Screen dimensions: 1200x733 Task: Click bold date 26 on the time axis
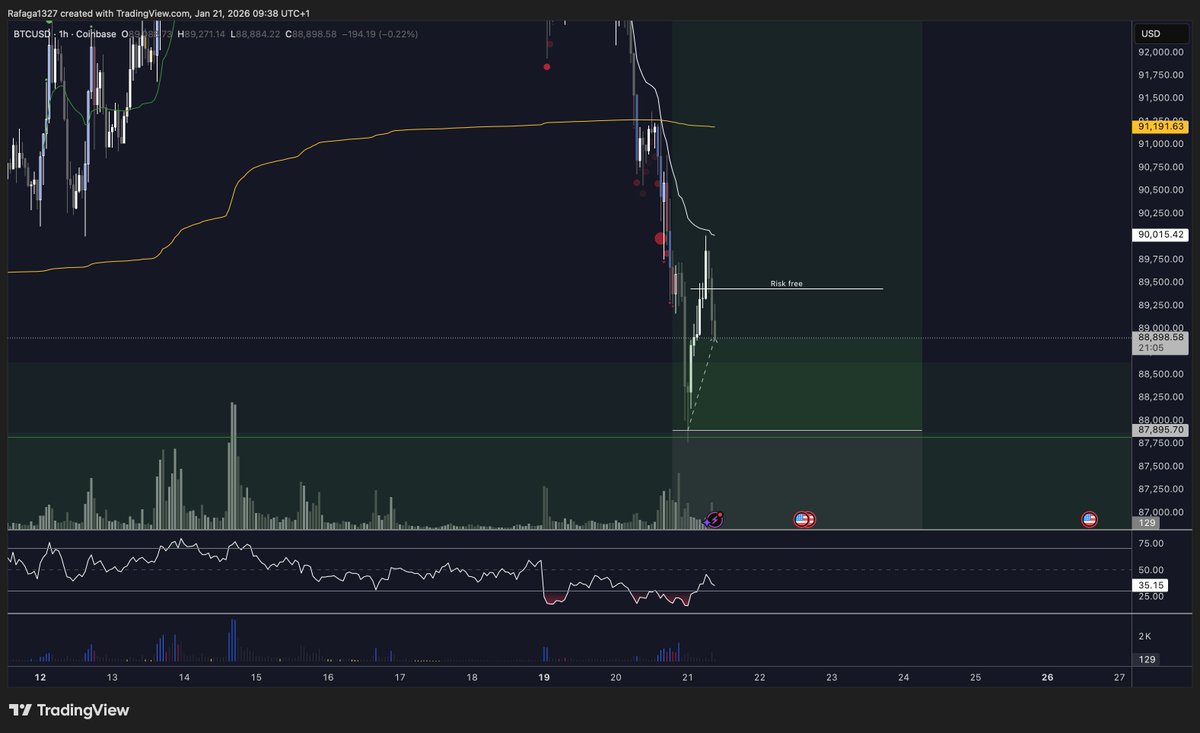[1048, 678]
